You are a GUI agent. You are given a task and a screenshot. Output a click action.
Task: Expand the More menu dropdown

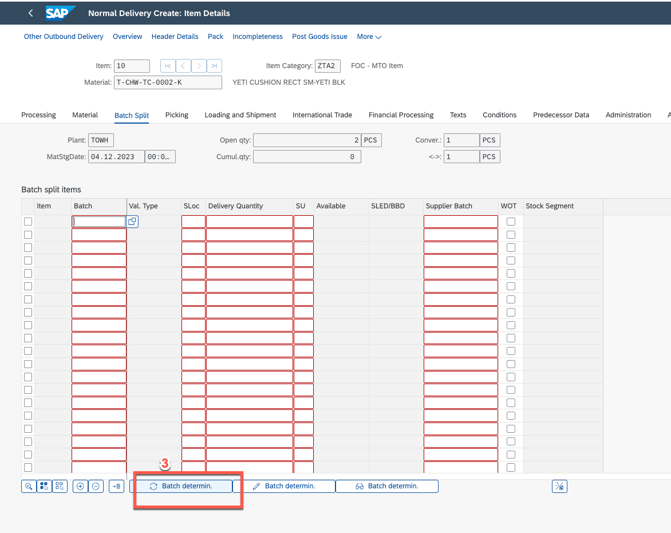369,37
